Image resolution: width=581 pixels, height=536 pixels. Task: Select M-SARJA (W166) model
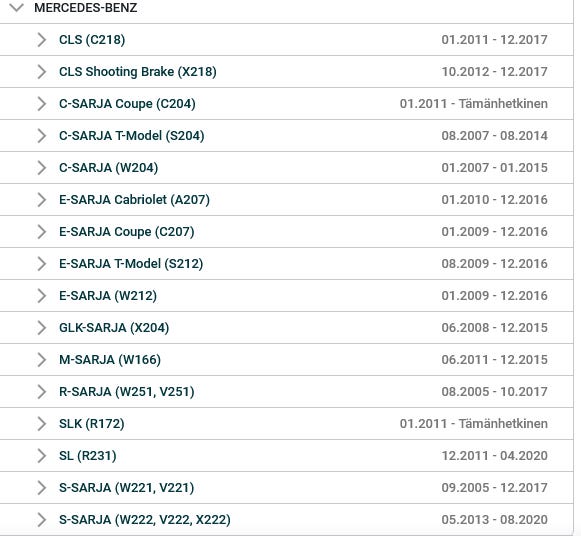tap(110, 360)
